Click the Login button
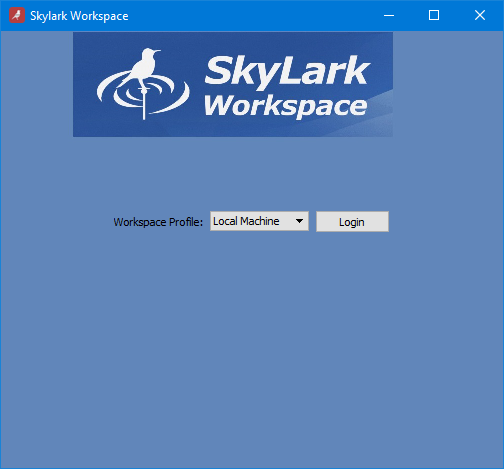 (352, 221)
